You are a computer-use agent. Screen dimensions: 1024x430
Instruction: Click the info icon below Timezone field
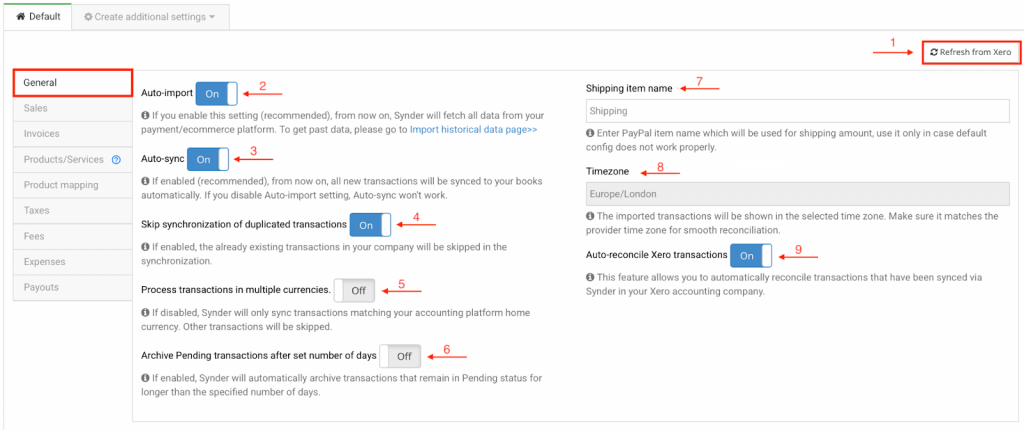click(590, 216)
